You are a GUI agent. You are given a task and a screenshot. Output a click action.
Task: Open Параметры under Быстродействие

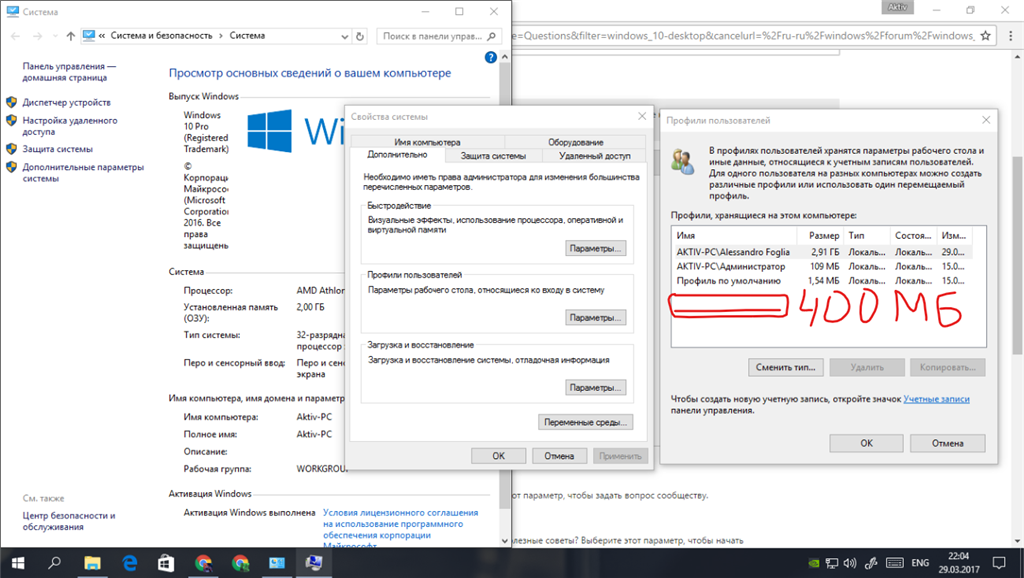click(x=595, y=248)
